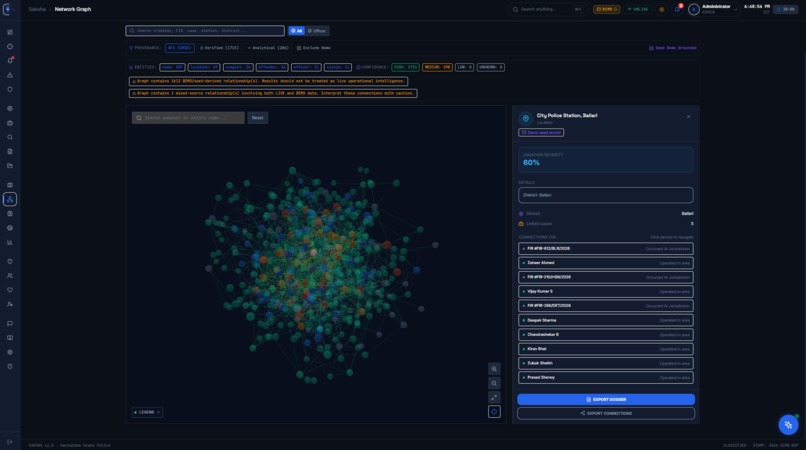Open the highlighted Network Graph sidebar icon
This screenshot has width=806, height=450.
tap(10, 199)
